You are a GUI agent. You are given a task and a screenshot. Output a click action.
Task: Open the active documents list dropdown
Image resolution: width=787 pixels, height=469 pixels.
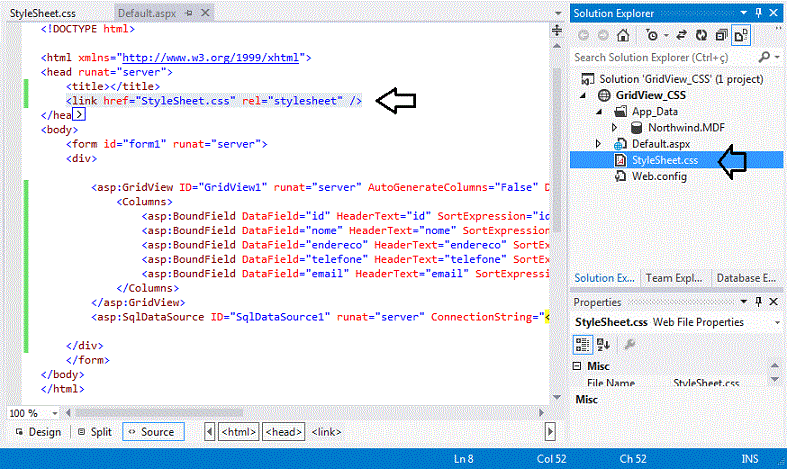[558, 13]
